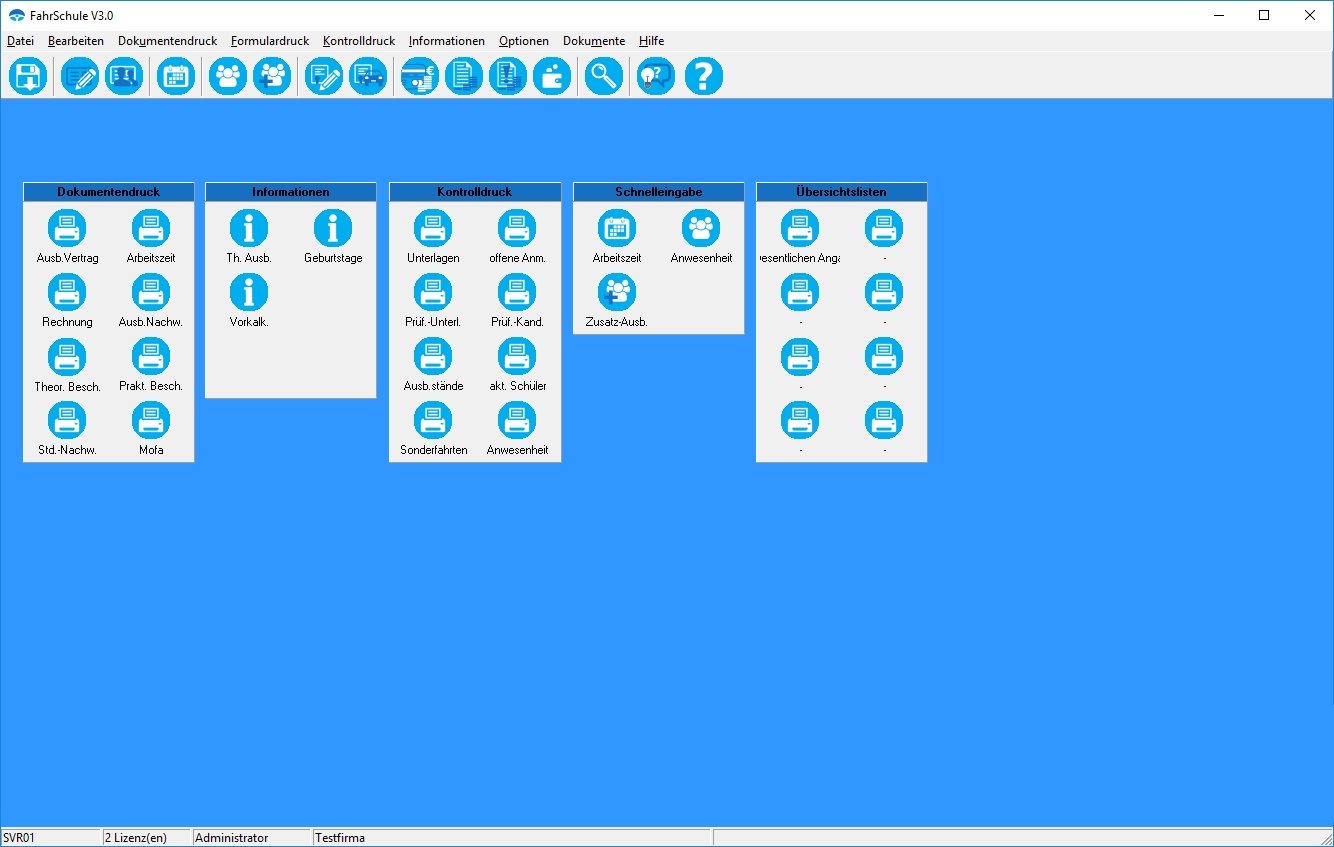The width and height of the screenshot is (1334, 847).
Task: Open the Hilfe menu
Action: pos(651,41)
